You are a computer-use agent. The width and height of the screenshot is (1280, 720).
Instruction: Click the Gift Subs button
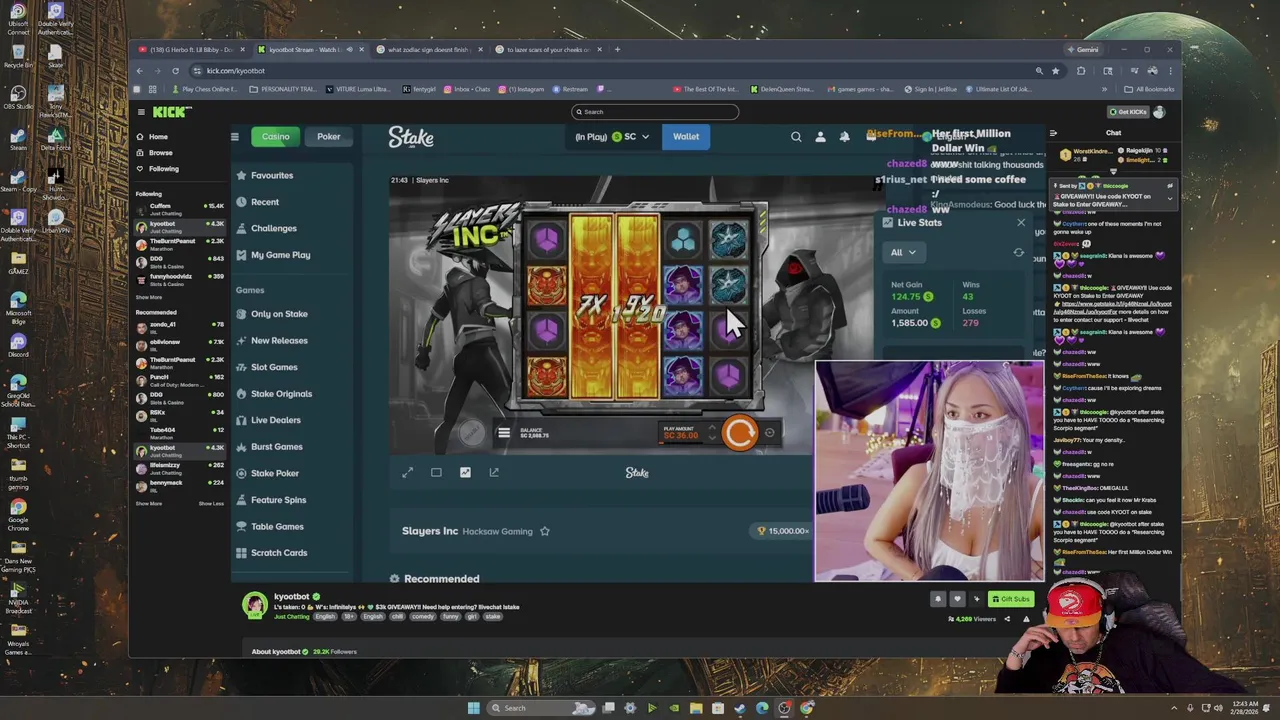coord(1010,599)
